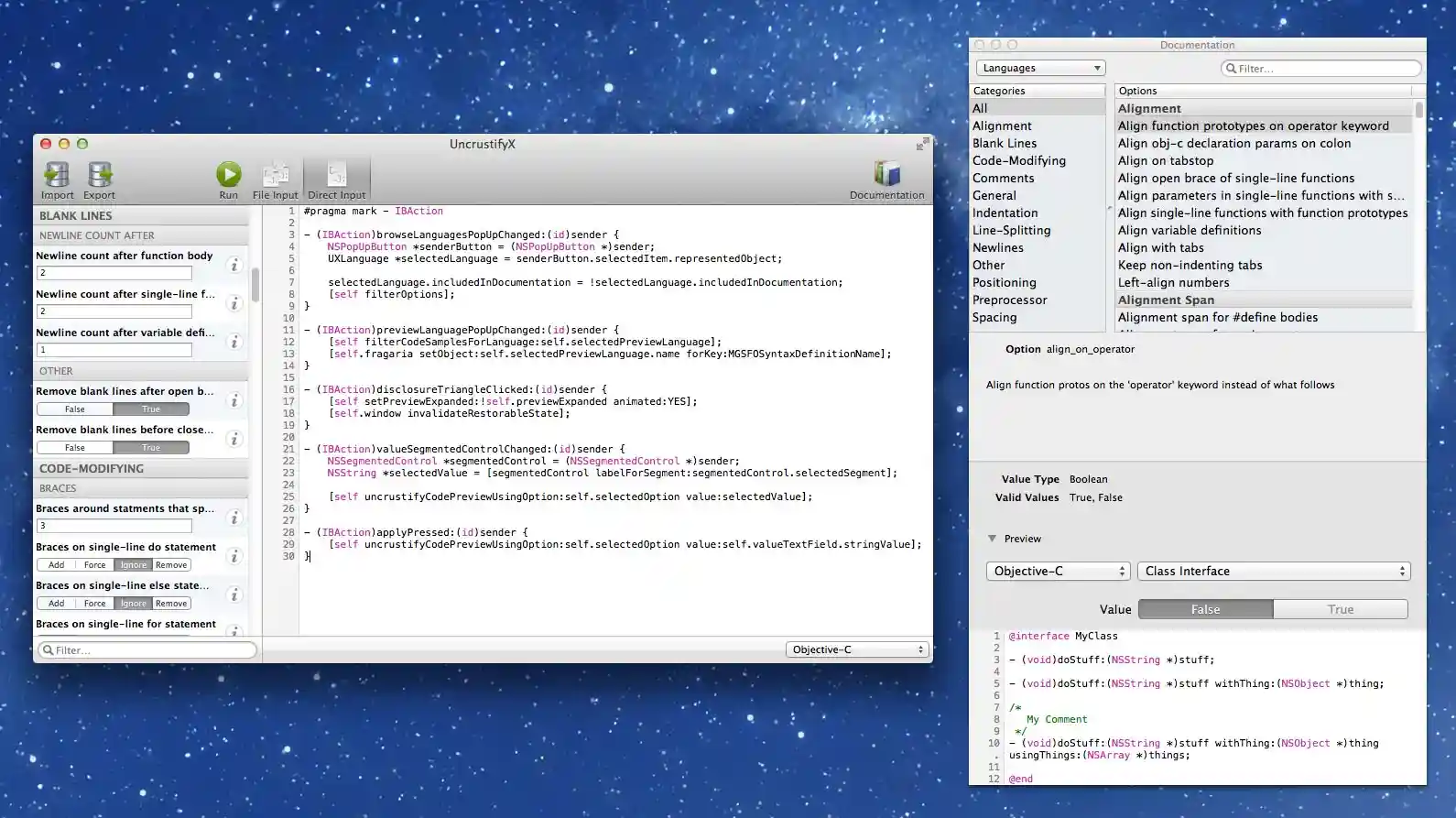This screenshot has width=1456, height=818.
Task: Select option Keep non-indenting tabs
Action: 1264,265
